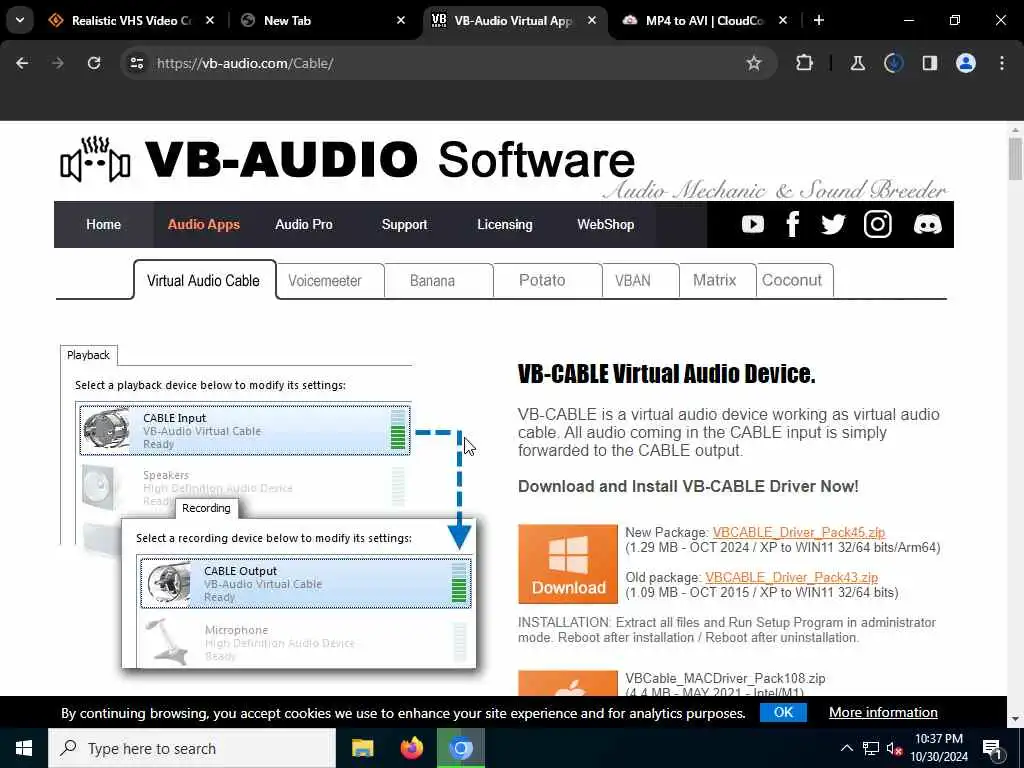Click the CABLE Output recording device image
1024x768 pixels.
coord(168,583)
